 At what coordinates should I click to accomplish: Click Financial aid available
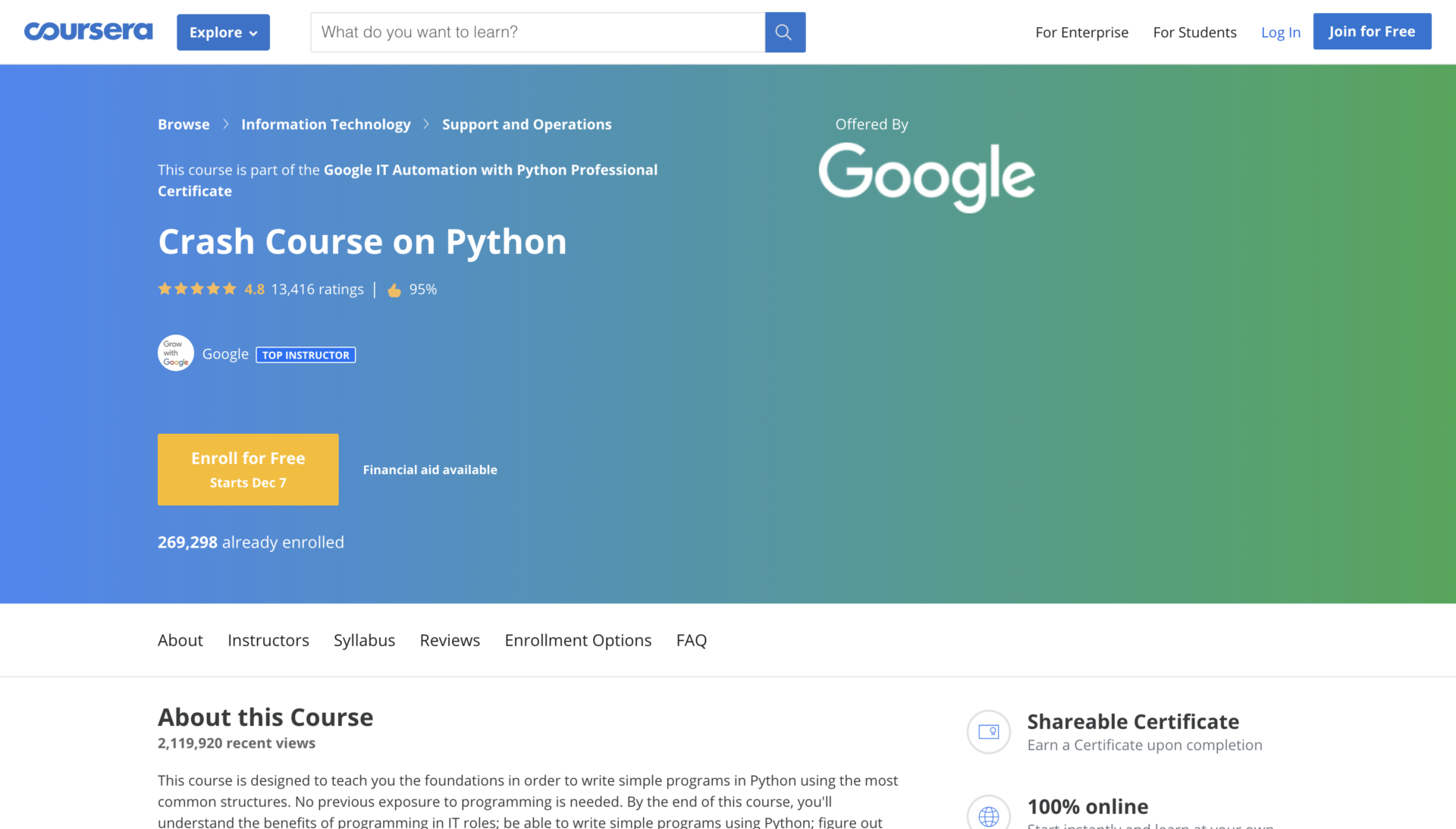pyautogui.click(x=429, y=469)
